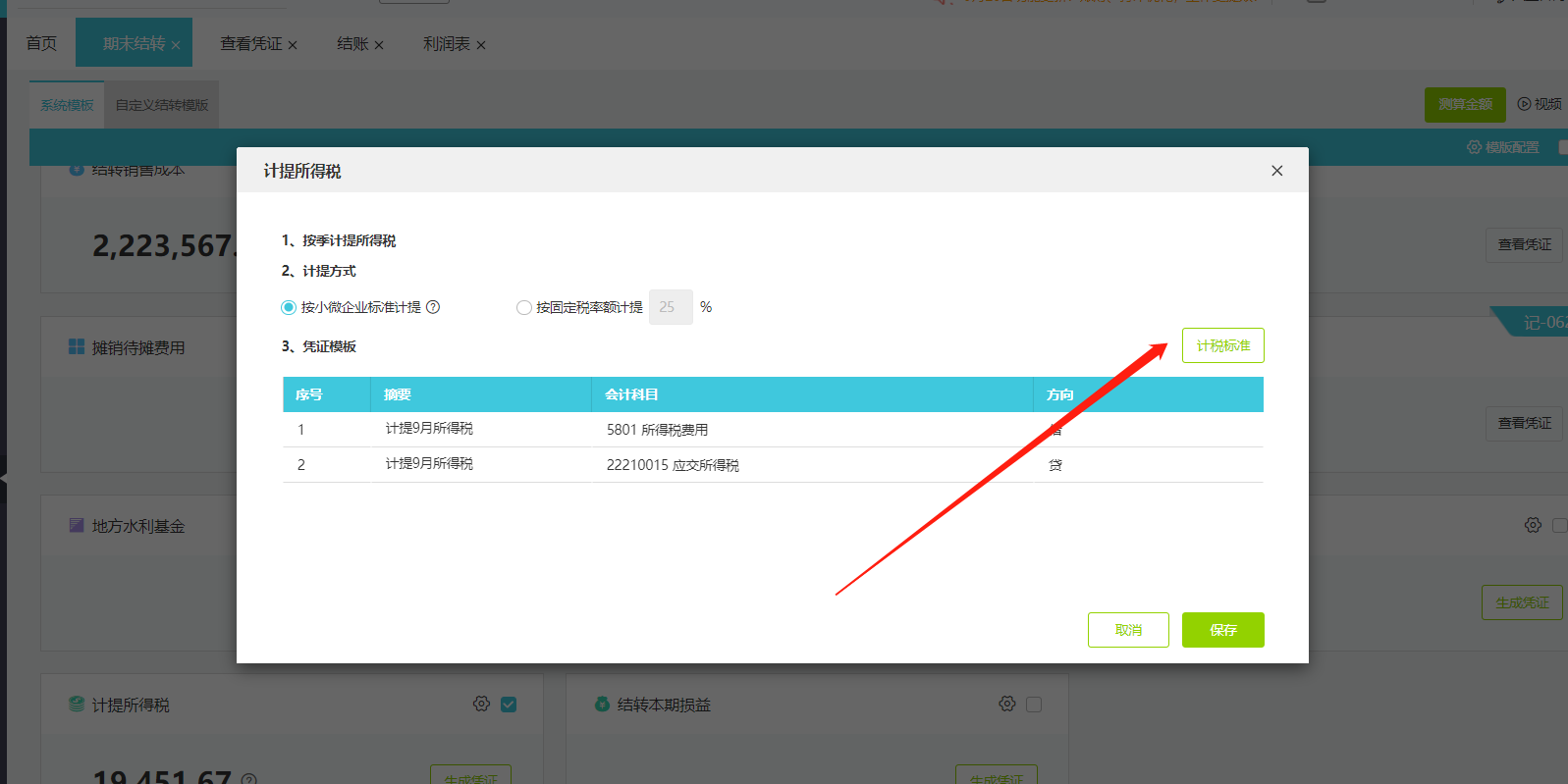Screen dimensions: 1568x784
Task: Click the fixed tax rate percentage field
Action: pyautogui.click(x=671, y=307)
